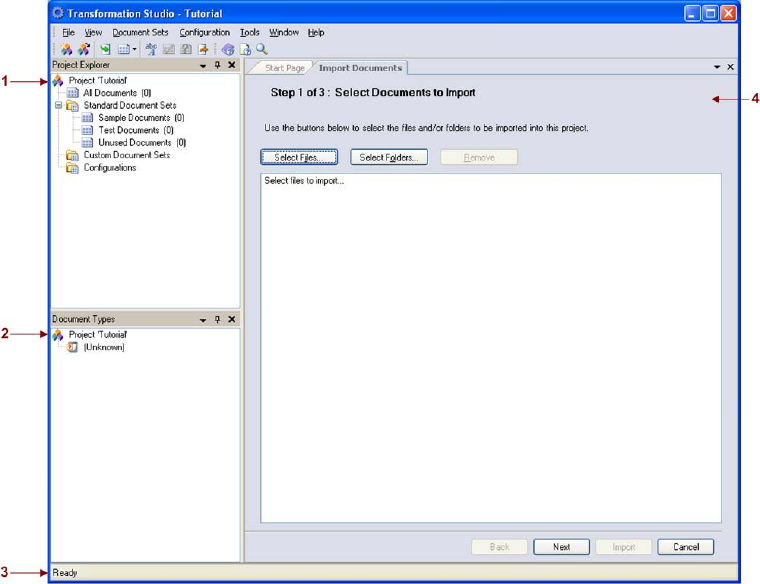Click inside the file import list box
This screenshot has width=760, height=584.
pos(491,348)
